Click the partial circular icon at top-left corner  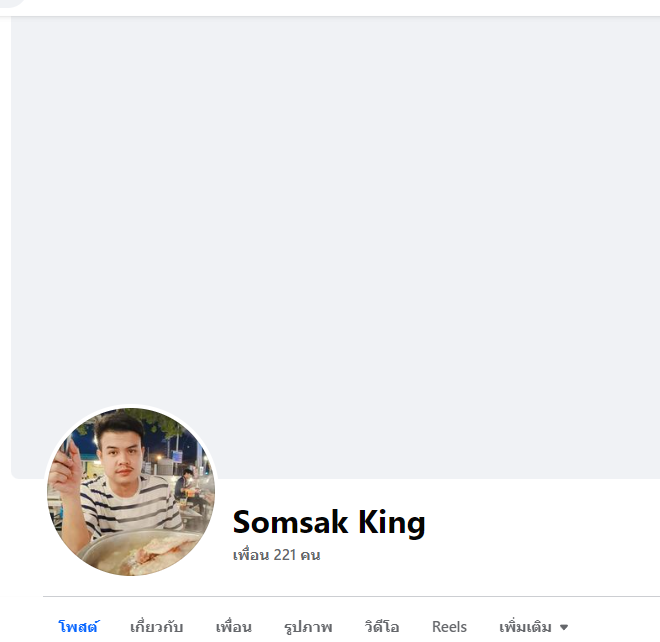12,3
